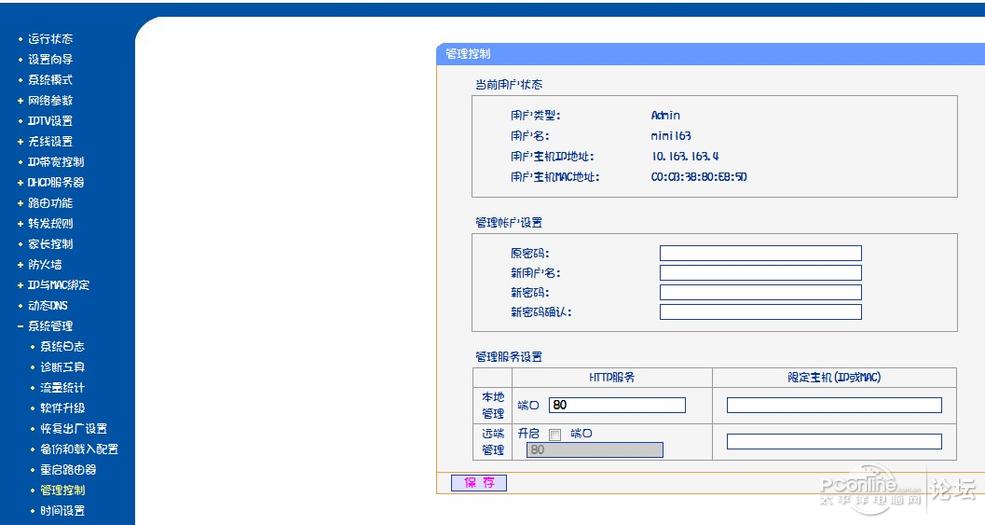The height and width of the screenshot is (525, 985).
Task: Click the MAC address value C0:CB:38:80:E8:5D
Action: point(699,177)
